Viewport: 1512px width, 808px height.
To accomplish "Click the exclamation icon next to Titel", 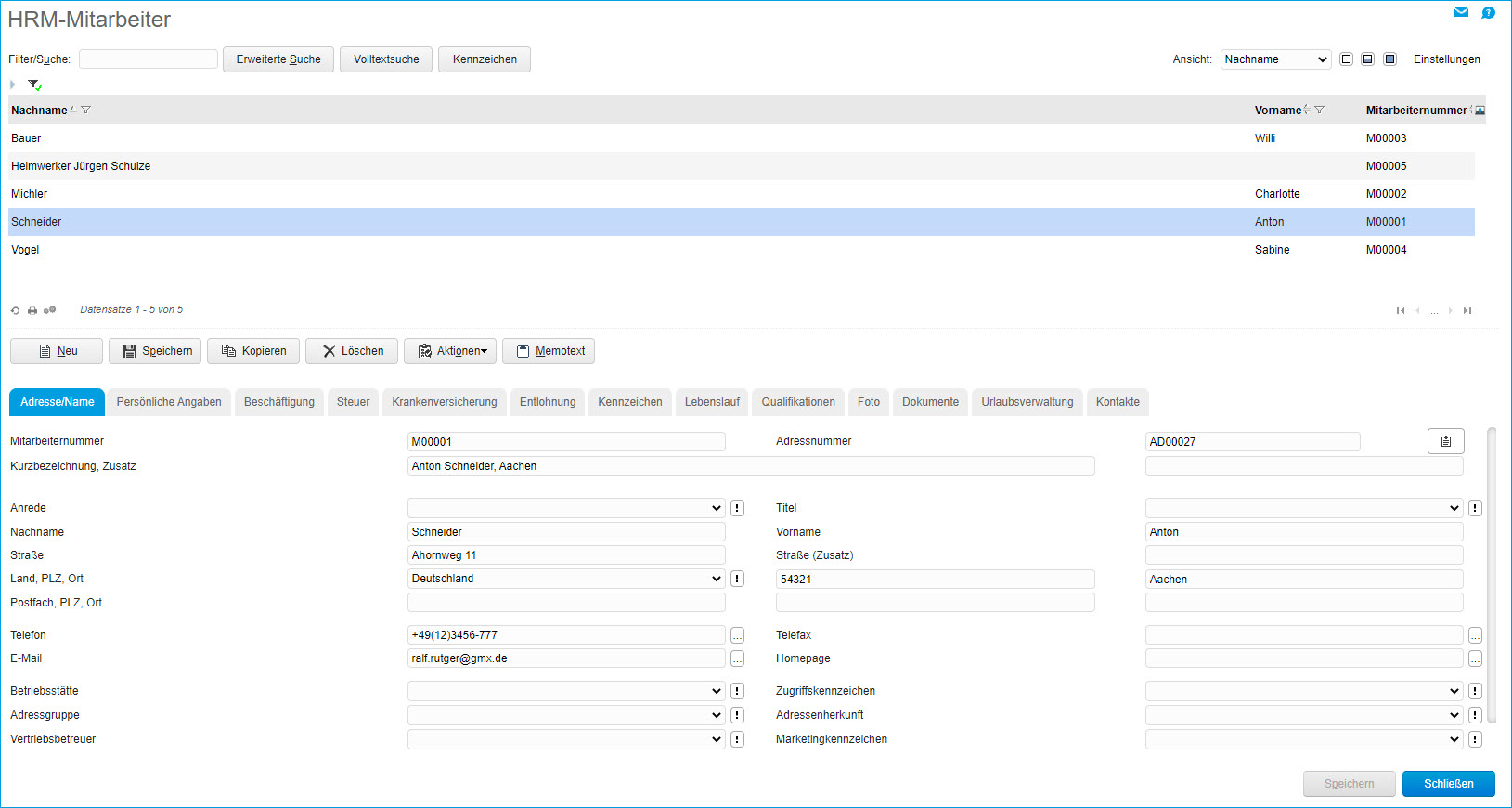I will [1475, 508].
